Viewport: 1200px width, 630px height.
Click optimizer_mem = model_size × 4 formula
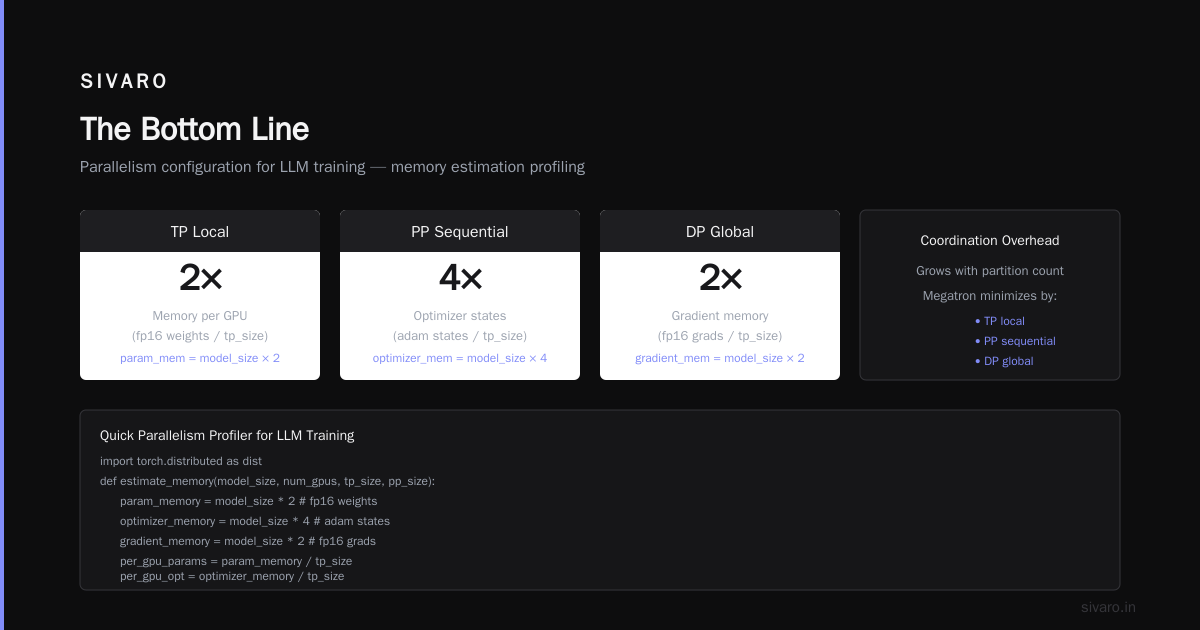click(x=460, y=358)
